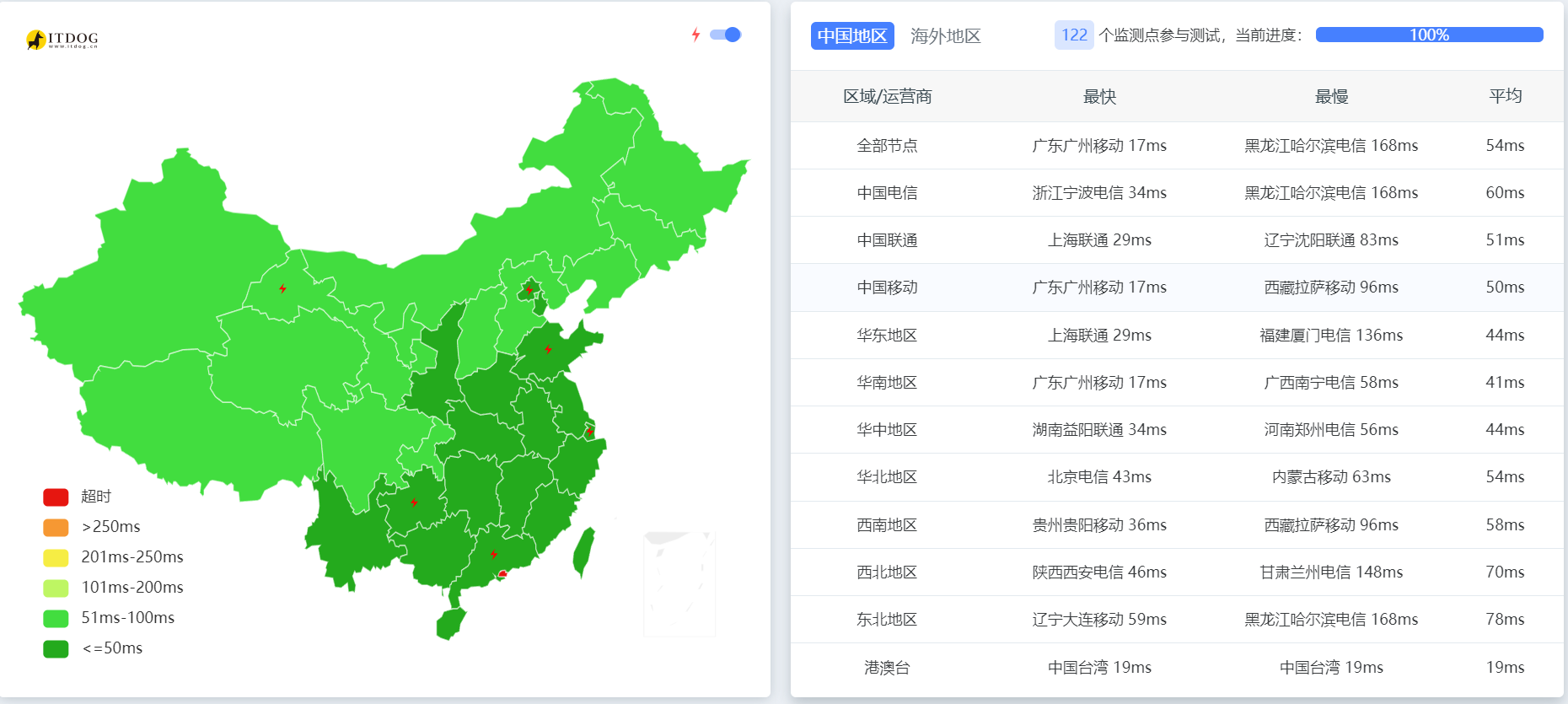
Task: Click 广西南宁电信 58ms cell
Action: tap(1331, 383)
